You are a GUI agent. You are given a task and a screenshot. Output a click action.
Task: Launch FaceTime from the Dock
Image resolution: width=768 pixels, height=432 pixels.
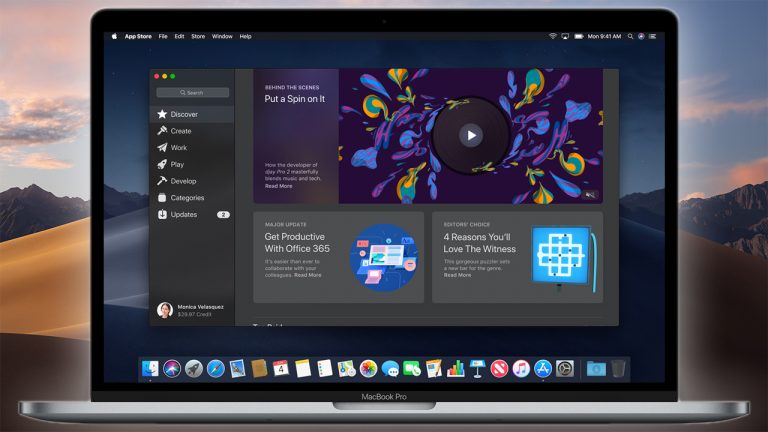click(x=412, y=368)
